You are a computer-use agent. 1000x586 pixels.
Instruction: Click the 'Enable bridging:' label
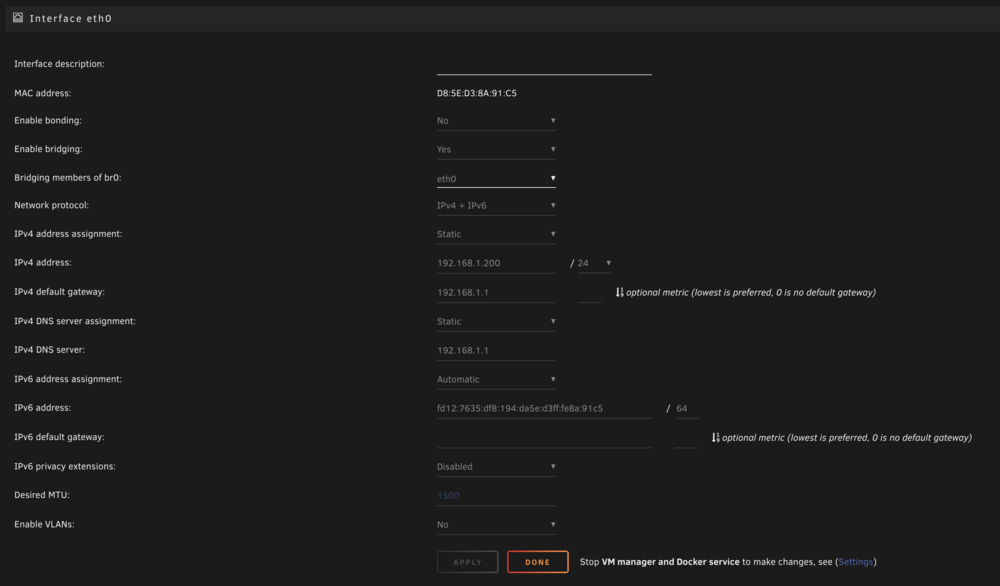coord(48,149)
